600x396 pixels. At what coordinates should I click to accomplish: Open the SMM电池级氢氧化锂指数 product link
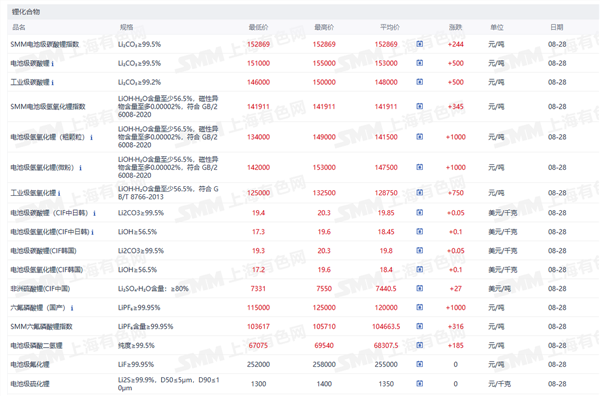(48, 106)
